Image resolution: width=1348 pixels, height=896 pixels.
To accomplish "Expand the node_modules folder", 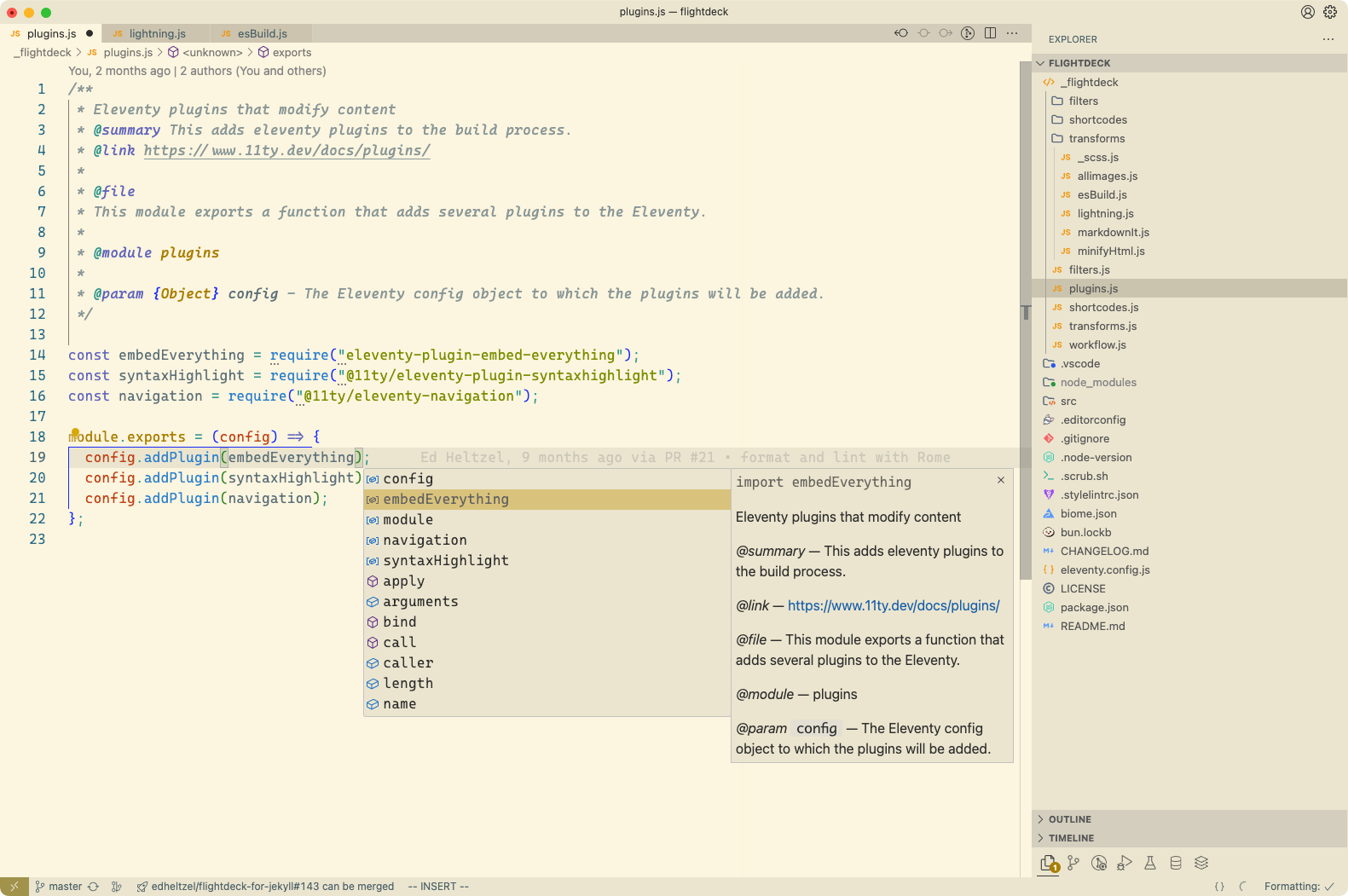I will (1098, 383).
